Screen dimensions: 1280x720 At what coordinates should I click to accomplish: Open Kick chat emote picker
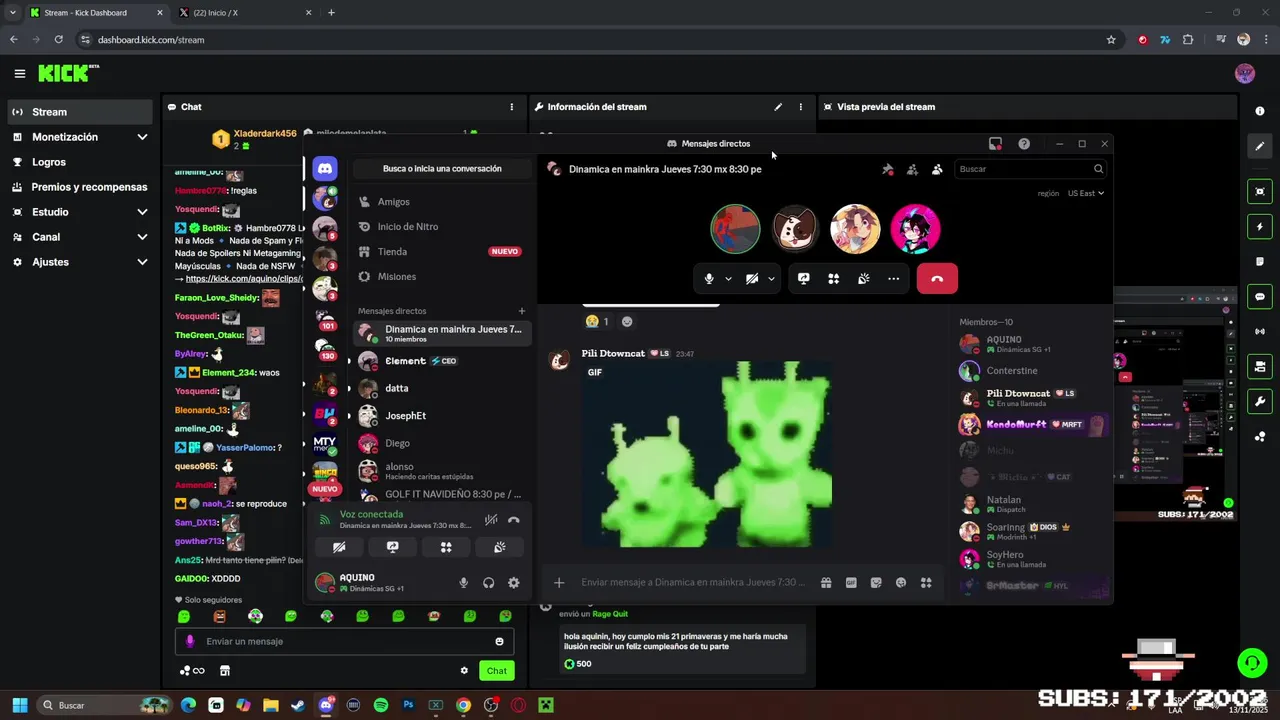(x=499, y=642)
